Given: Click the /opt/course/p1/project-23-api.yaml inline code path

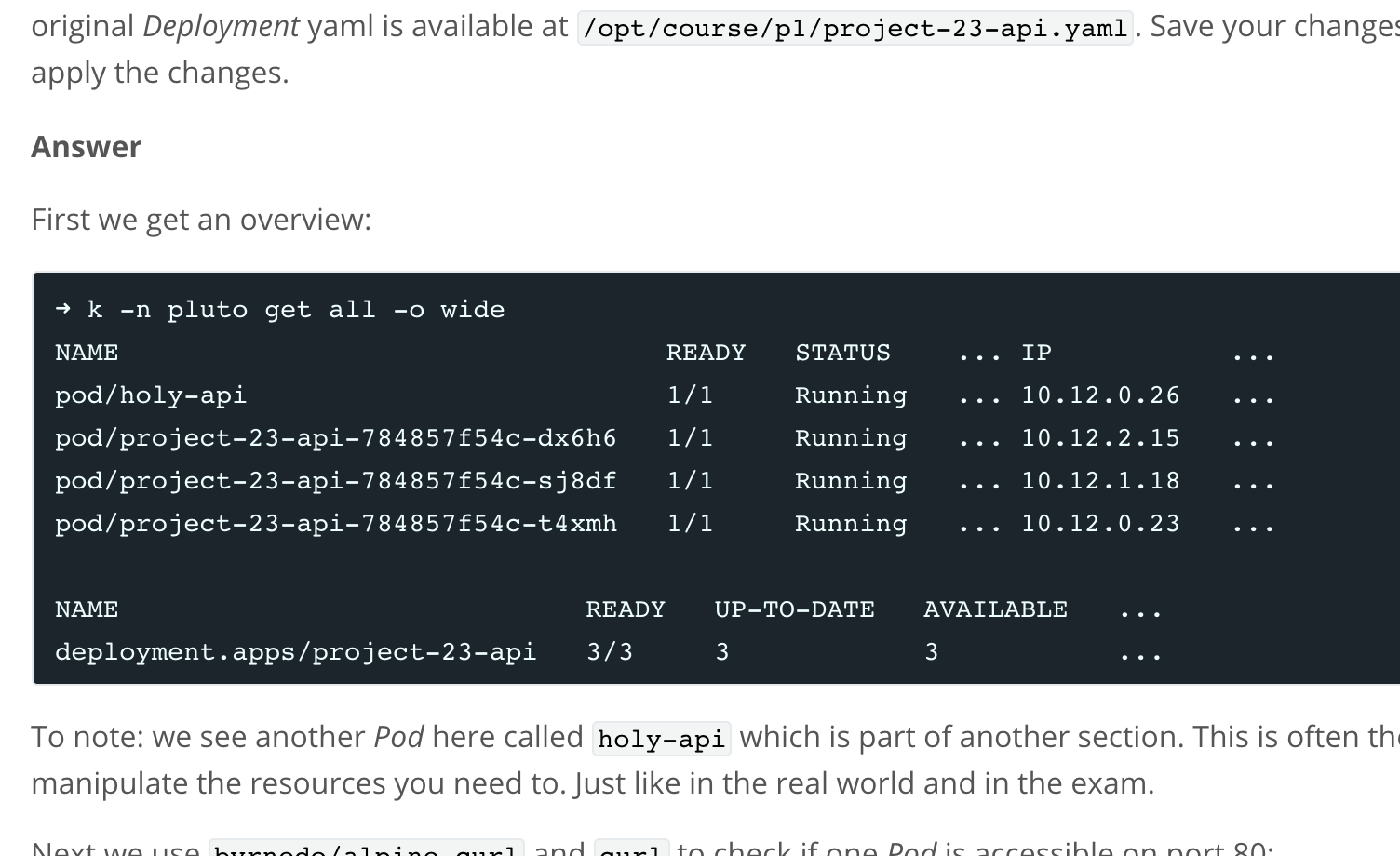Looking at the screenshot, I should 855,28.
